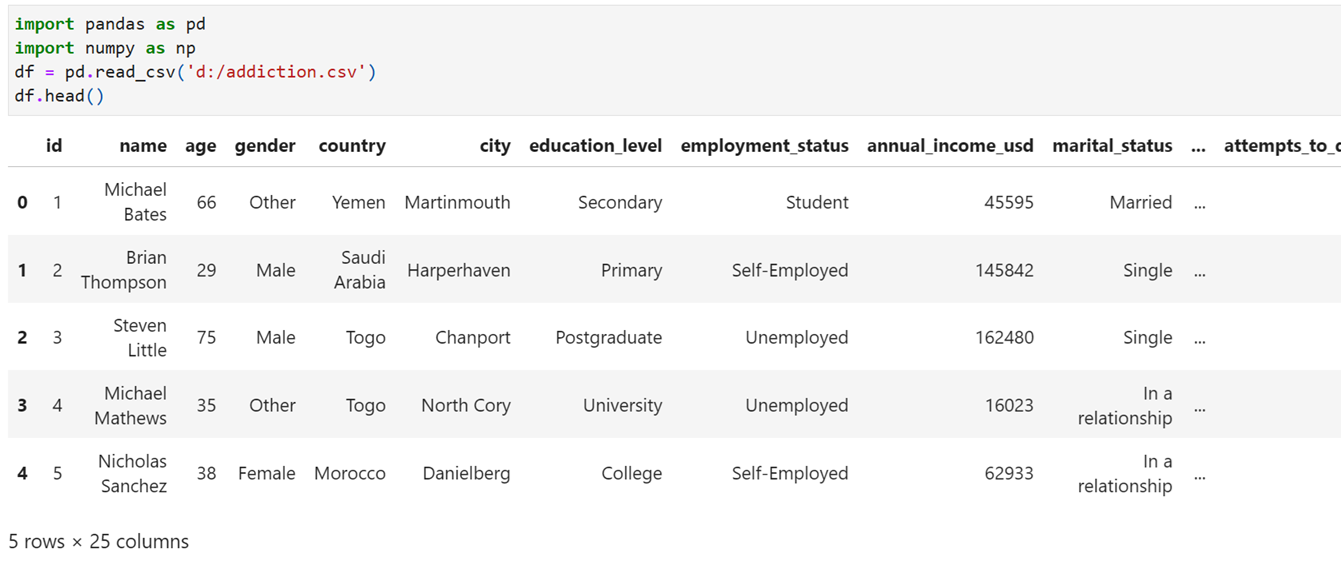Select the 'name' column header
The height and width of the screenshot is (561, 1341).
click(x=143, y=146)
